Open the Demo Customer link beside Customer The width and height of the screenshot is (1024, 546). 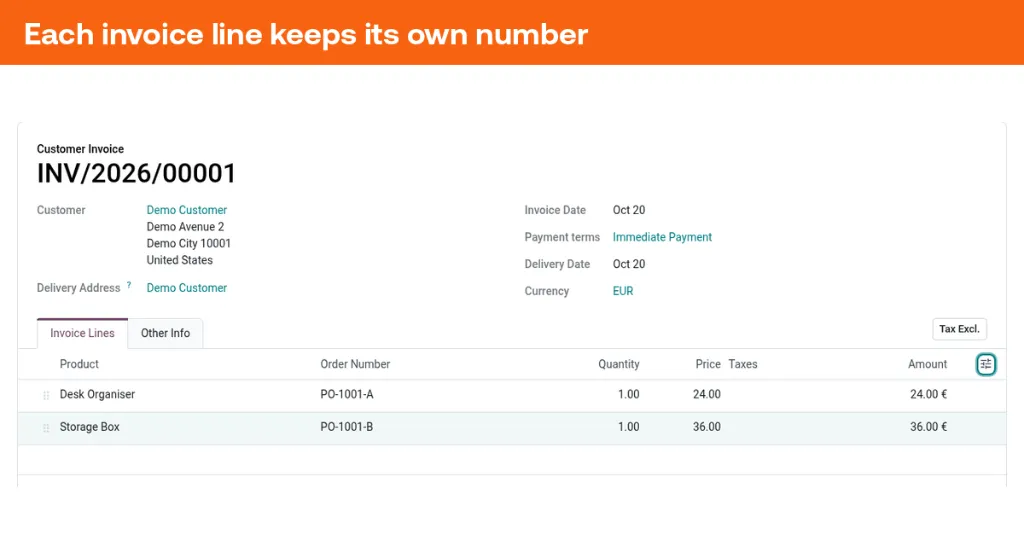coord(187,210)
